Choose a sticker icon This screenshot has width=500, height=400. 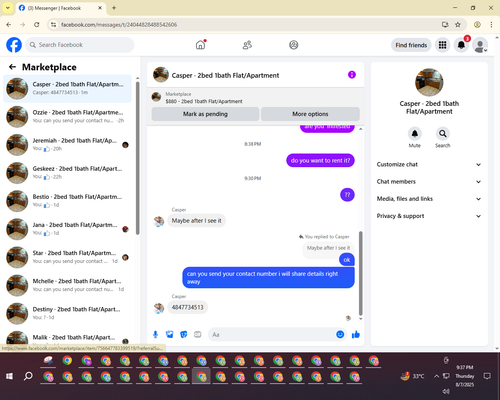coord(184,334)
